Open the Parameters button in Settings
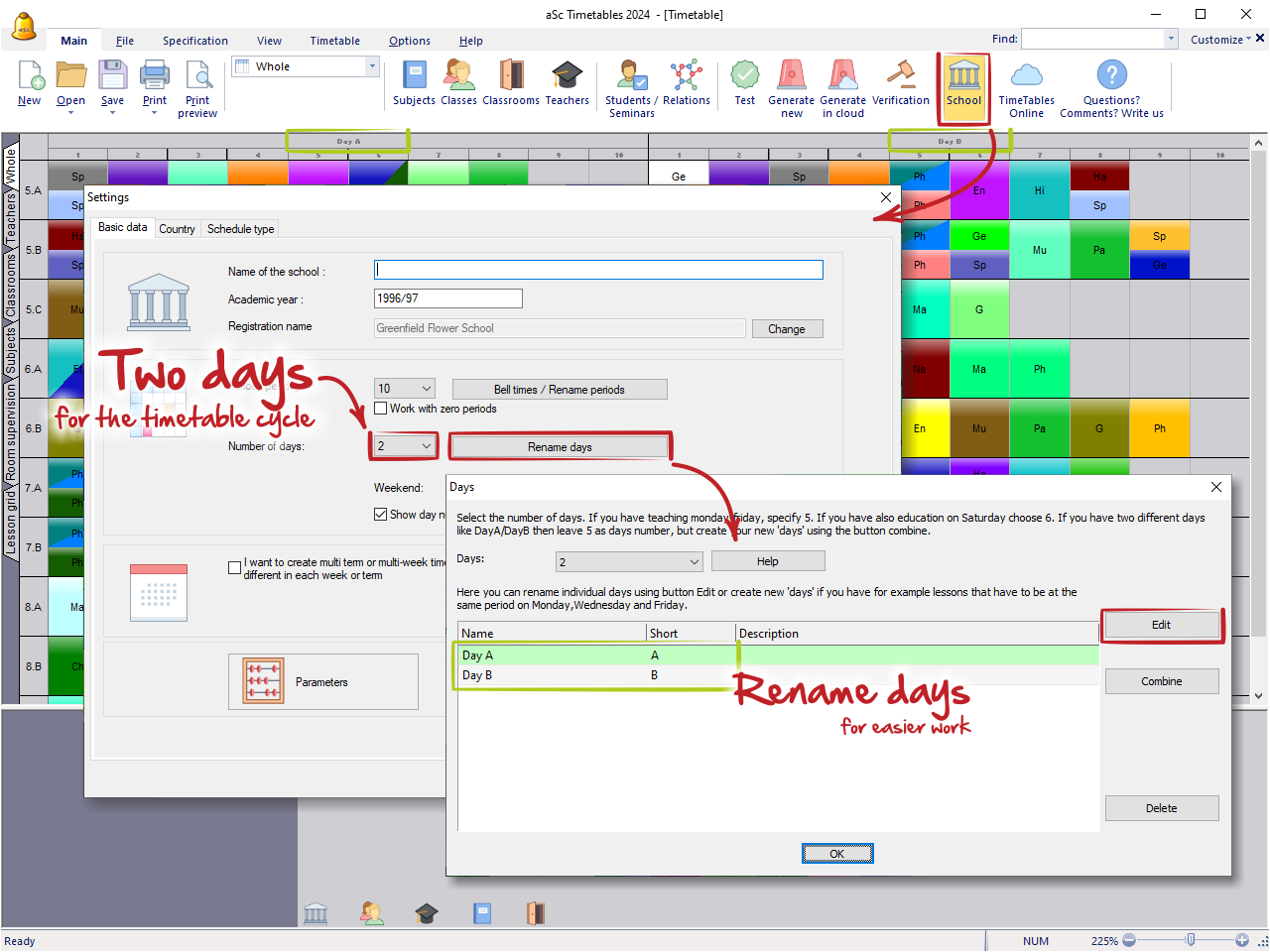 pos(323,682)
